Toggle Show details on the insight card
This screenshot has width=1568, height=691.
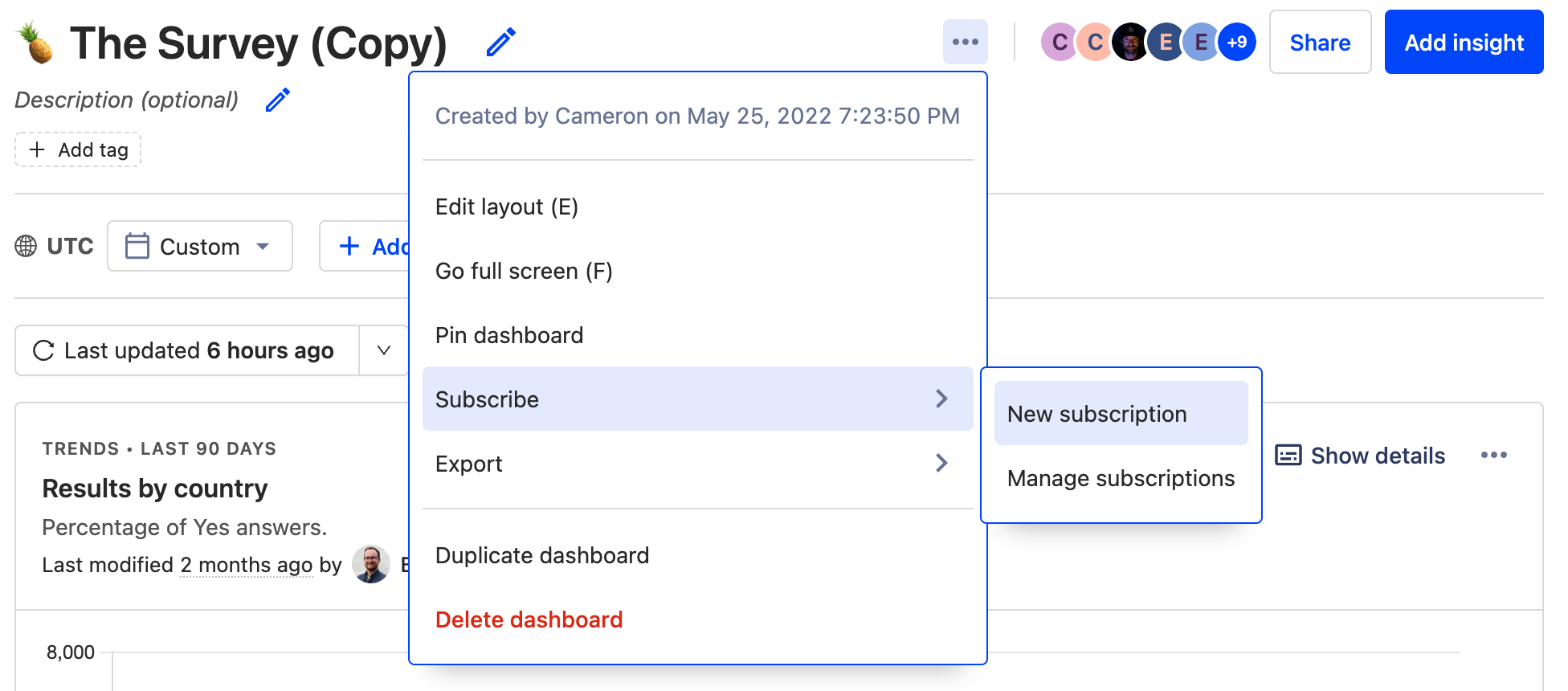1360,456
